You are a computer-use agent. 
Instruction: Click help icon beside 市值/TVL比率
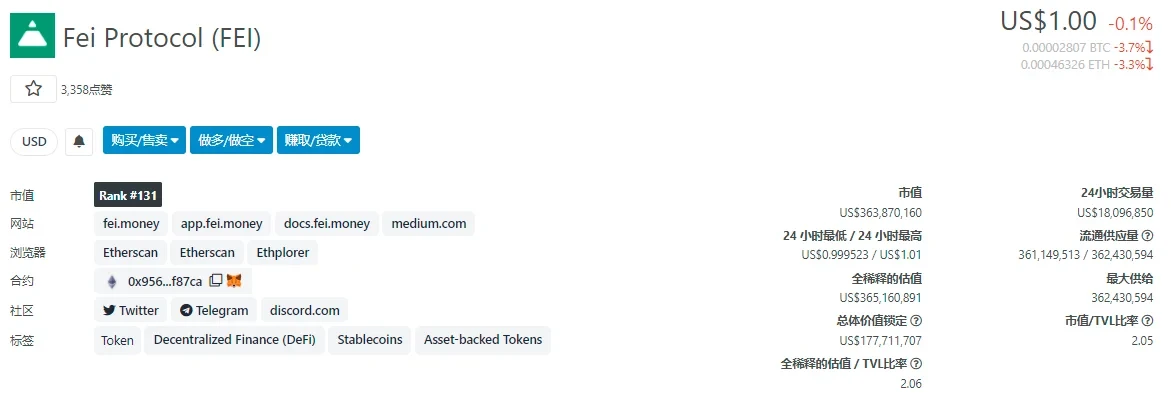point(1147,321)
